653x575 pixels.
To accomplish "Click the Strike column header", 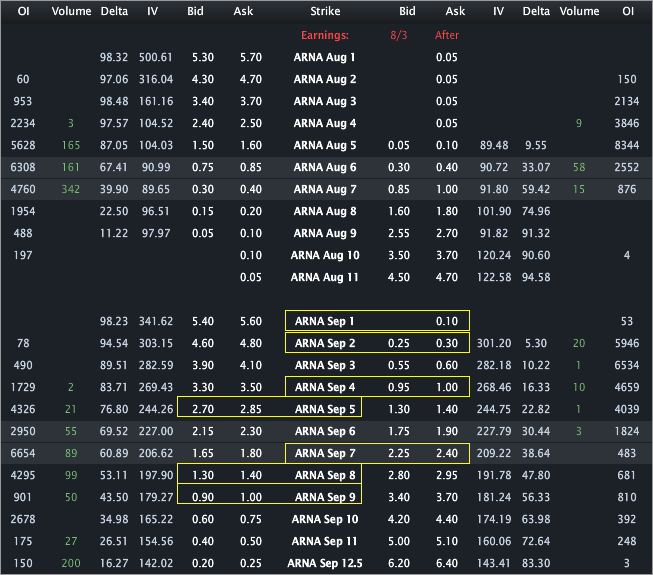I will (x=325, y=11).
